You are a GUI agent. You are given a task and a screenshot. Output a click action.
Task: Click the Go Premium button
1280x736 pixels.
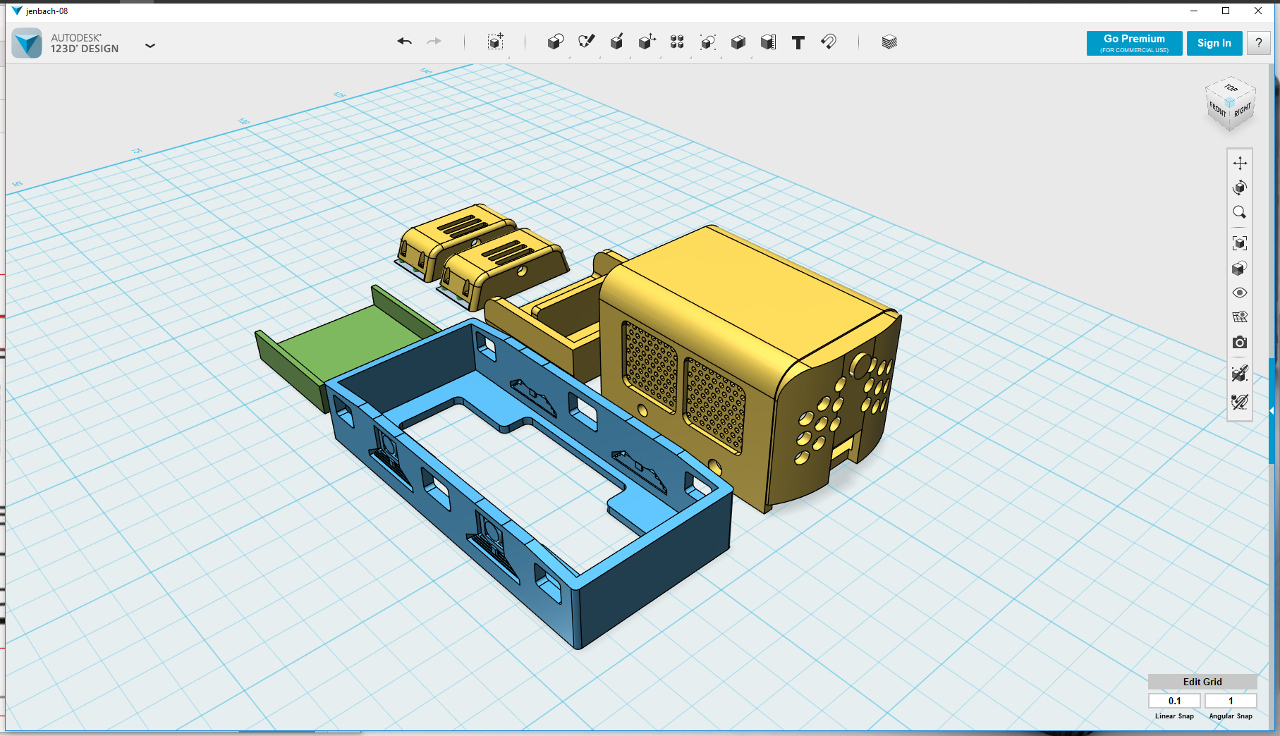(1134, 43)
